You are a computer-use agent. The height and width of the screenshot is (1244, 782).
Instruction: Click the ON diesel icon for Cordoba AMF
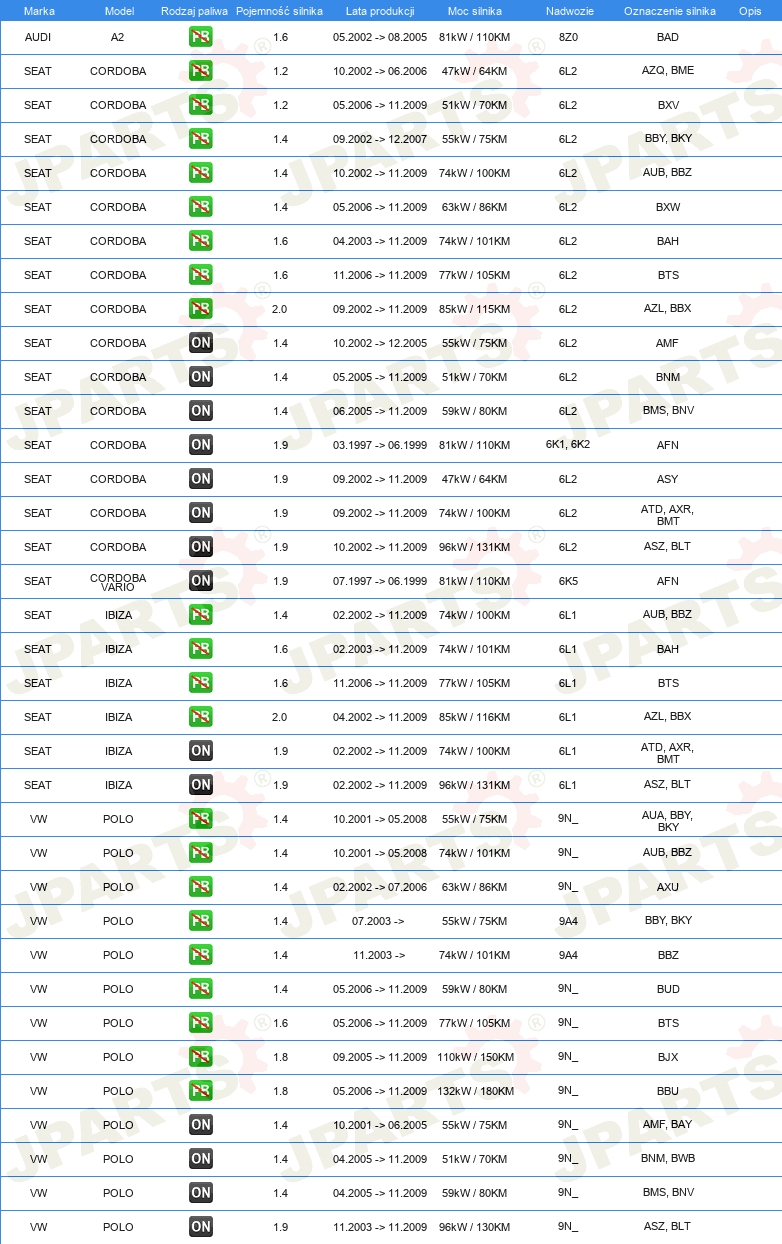(x=201, y=343)
